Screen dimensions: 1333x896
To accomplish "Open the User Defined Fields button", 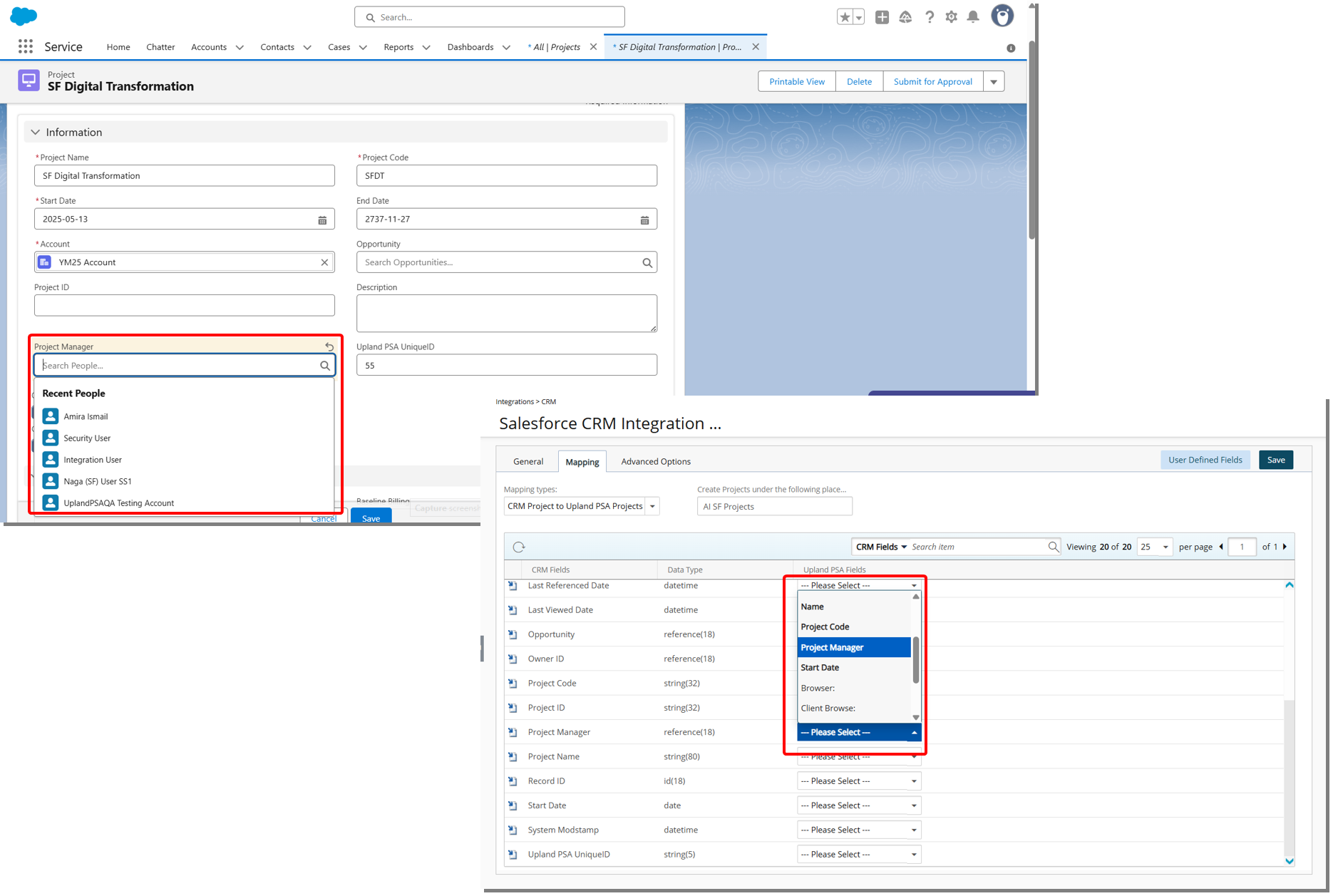I will click(1205, 460).
